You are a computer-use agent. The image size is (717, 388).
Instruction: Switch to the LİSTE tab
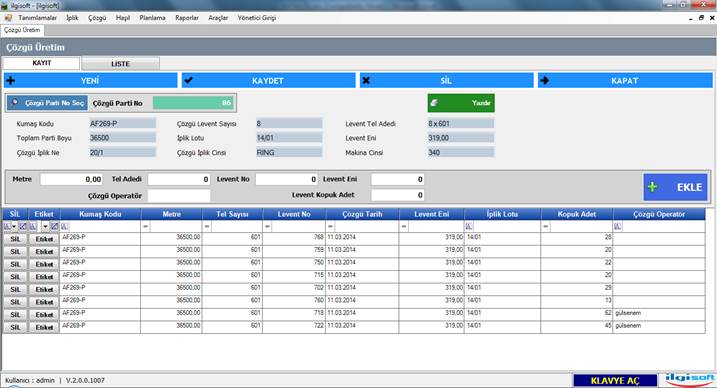(120, 64)
